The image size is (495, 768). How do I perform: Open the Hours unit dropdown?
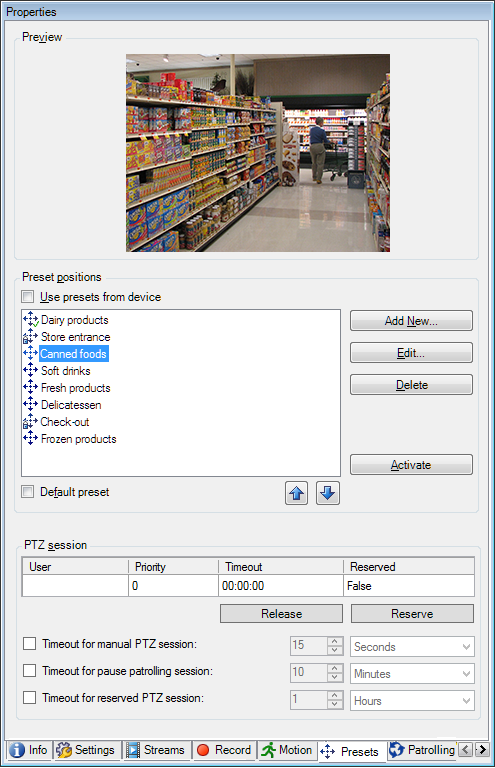pos(412,700)
